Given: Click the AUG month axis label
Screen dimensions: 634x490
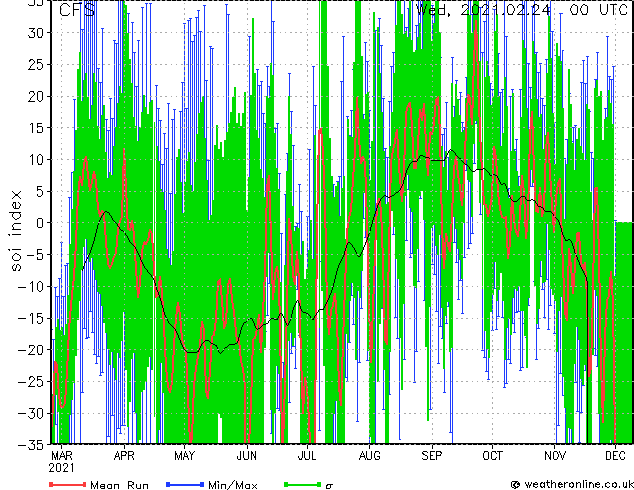Looking at the screenshot, I should coord(370,456).
